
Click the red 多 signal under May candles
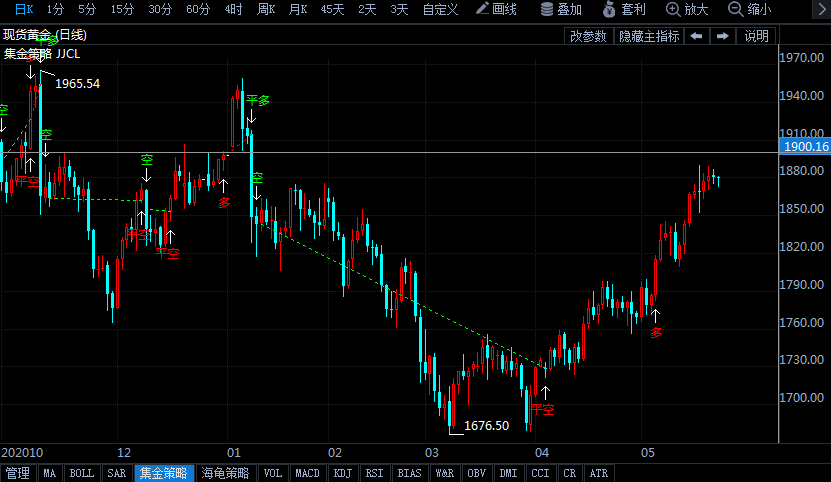(656, 333)
